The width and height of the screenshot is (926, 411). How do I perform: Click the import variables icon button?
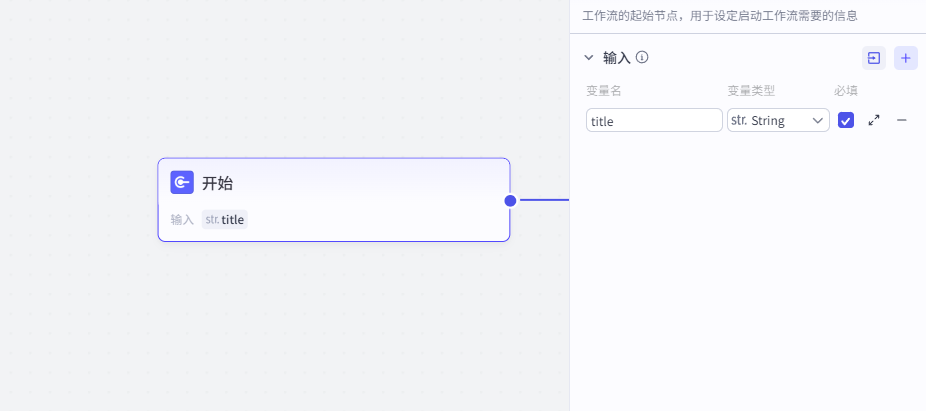click(x=874, y=58)
